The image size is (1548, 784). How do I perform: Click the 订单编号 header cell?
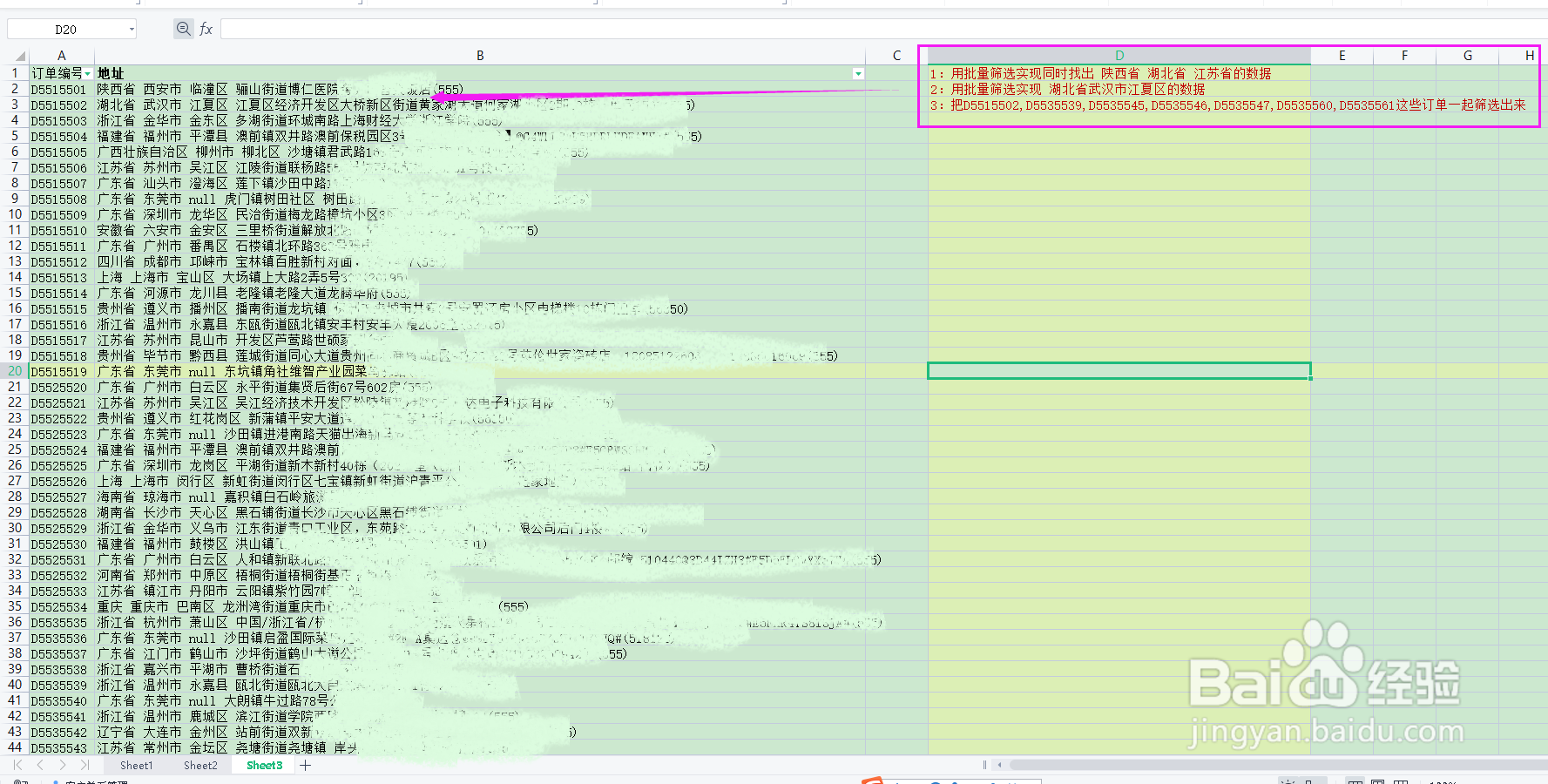click(x=62, y=73)
